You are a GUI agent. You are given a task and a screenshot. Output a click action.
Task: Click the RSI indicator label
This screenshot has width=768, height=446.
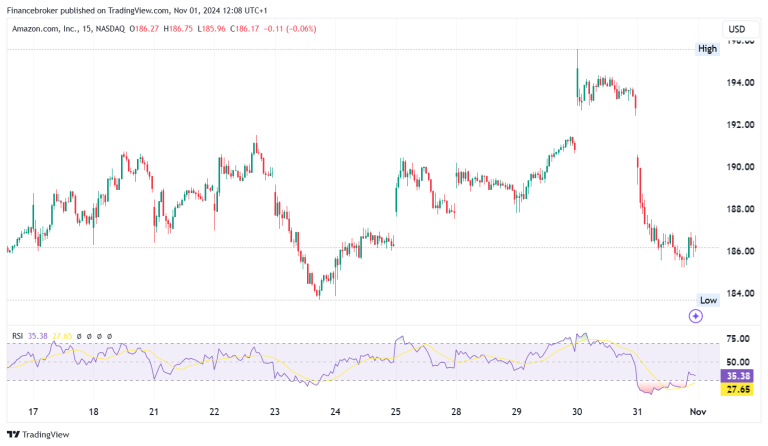click(17, 336)
